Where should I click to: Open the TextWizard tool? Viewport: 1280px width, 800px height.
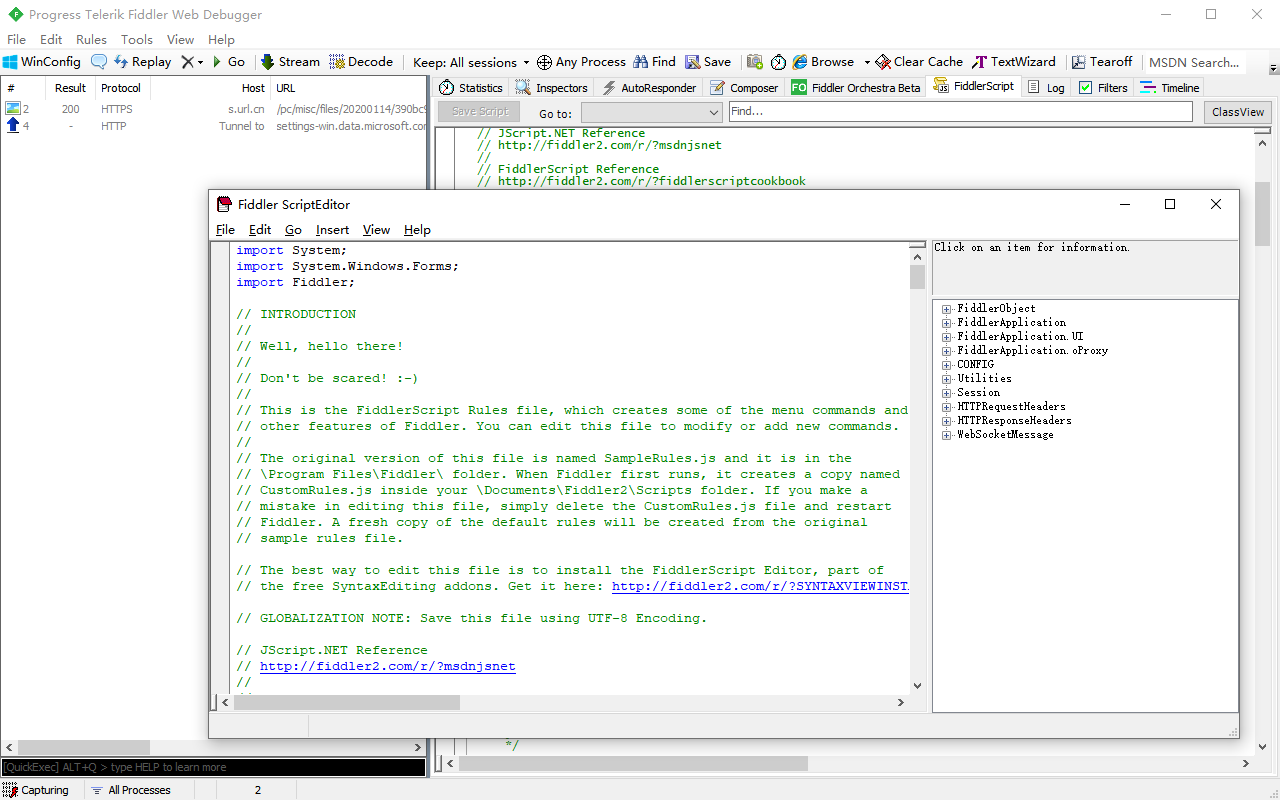pyautogui.click(x=1015, y=62)
